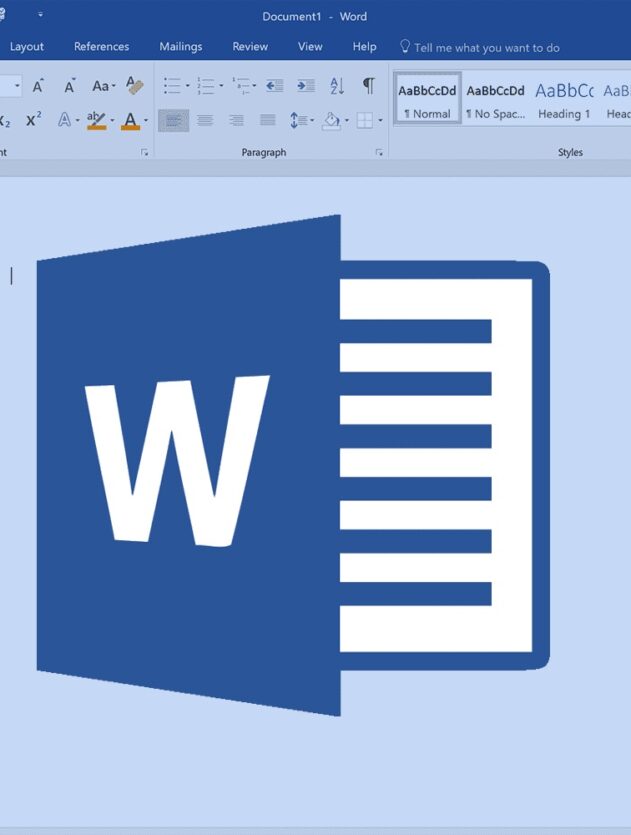Apply the Normal style

(x=427, y=99)
